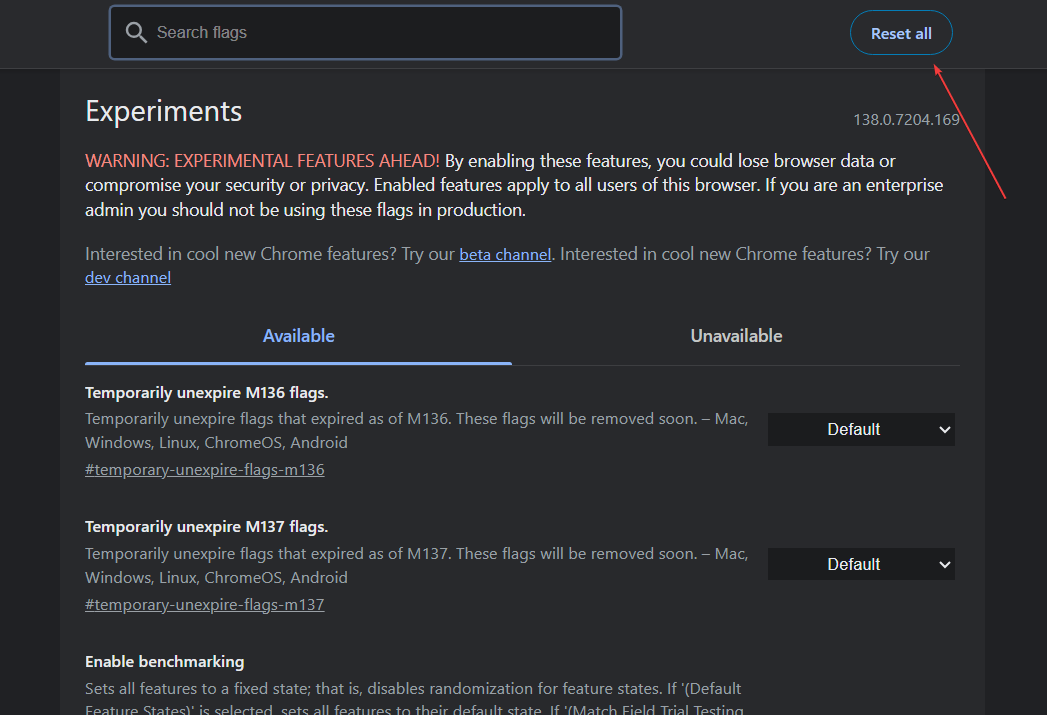Image resolution: width=1047 pixels, height=715 pixels.
Task: Click the magnifier icon in search box
Action: pos(136,32)
